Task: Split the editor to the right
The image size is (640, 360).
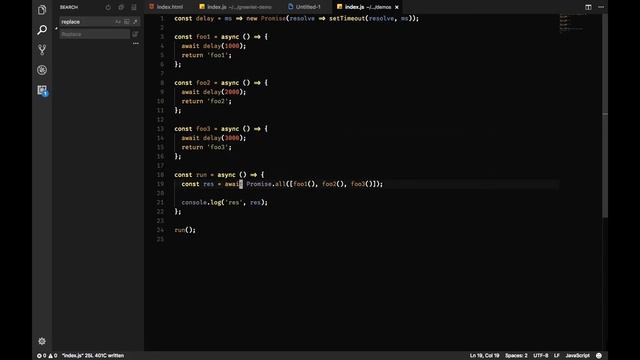Action: [588, 7]
